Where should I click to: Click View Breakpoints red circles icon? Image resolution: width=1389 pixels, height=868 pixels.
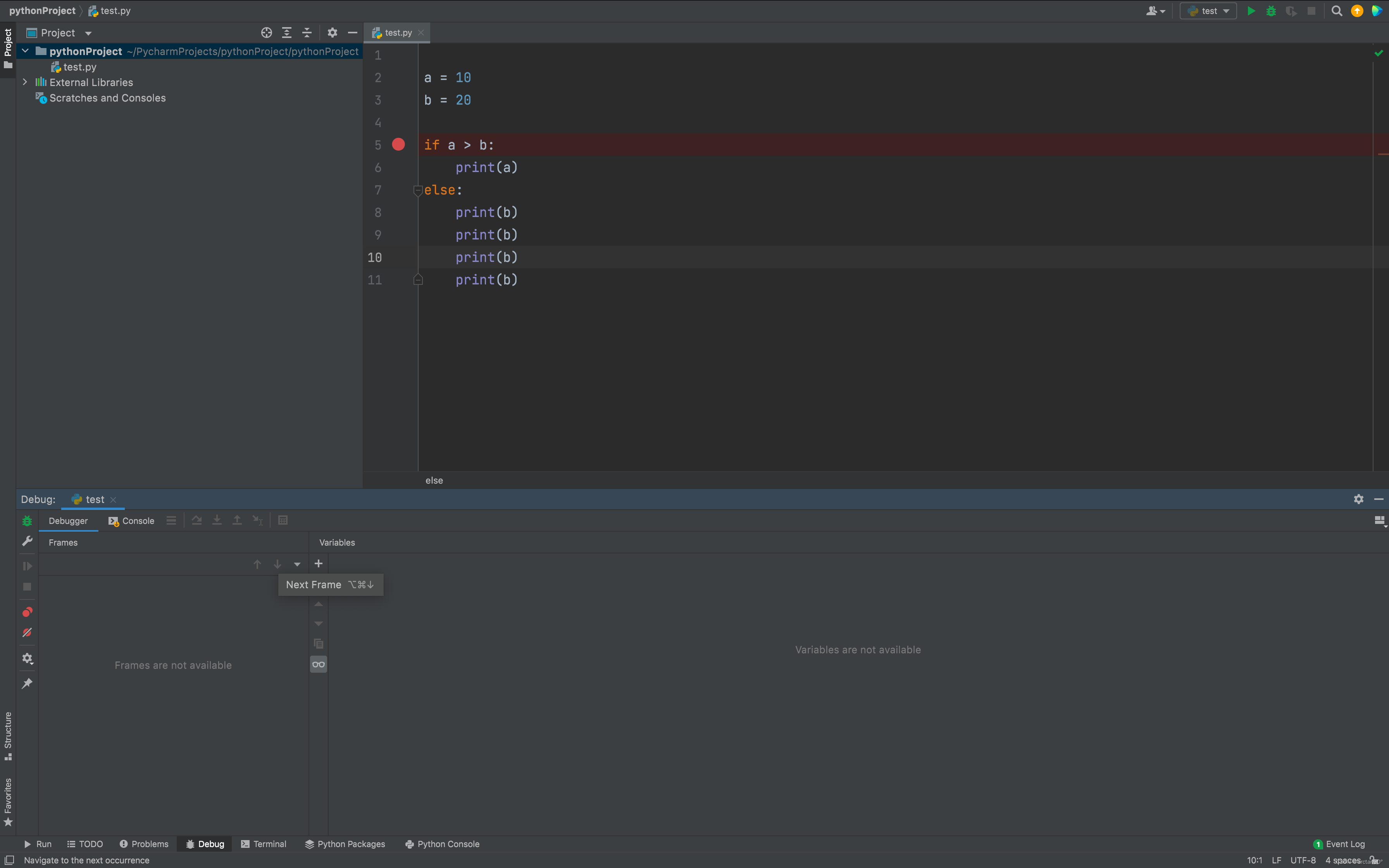(27, 612)
